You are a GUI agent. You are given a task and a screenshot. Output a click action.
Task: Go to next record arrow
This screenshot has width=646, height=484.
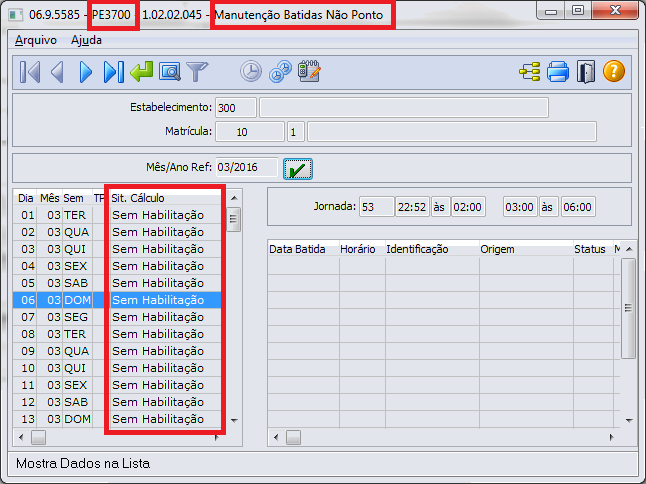[x=85, y=72]
